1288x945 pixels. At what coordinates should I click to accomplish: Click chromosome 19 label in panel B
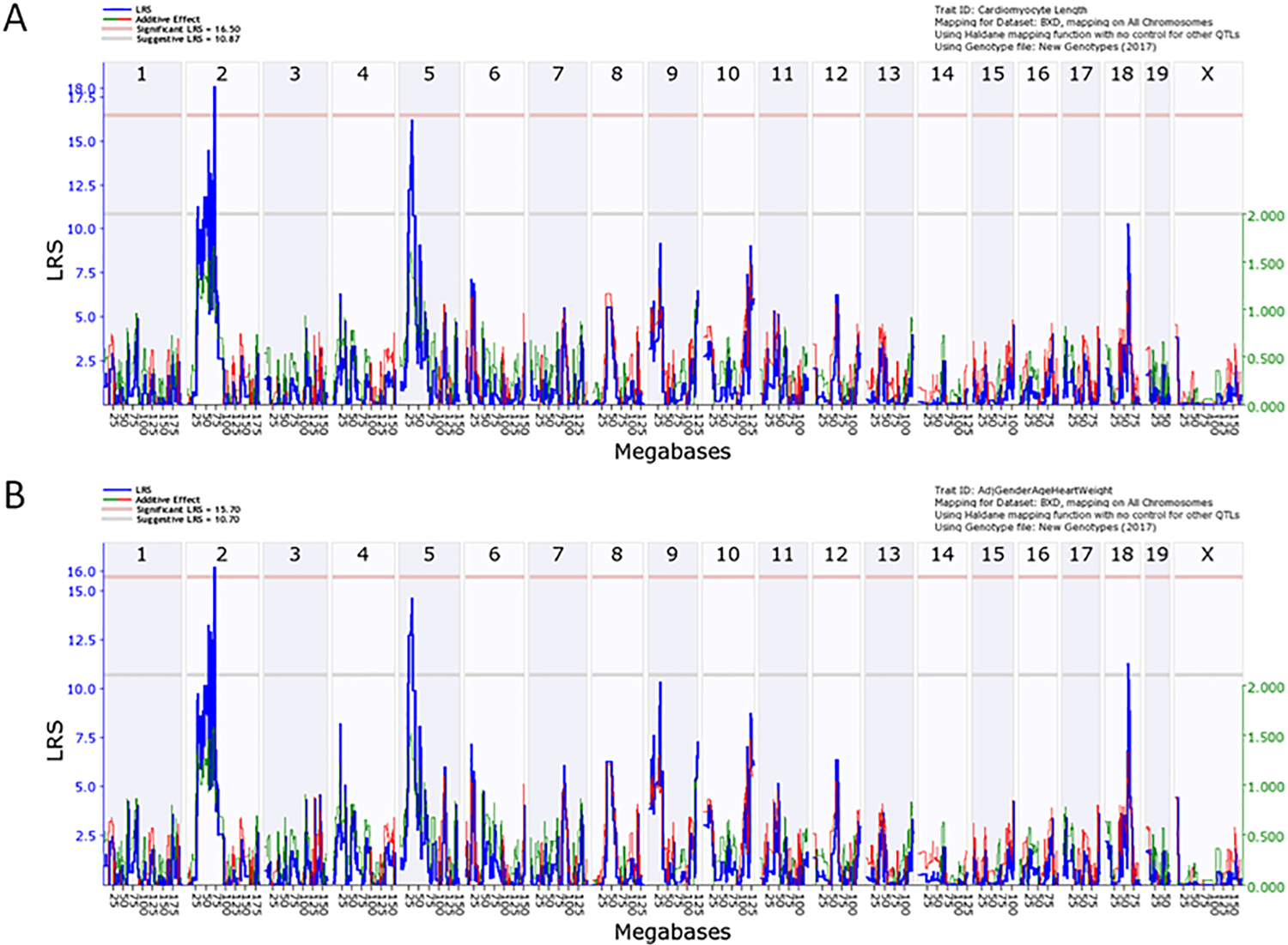tap(1157, 554)
